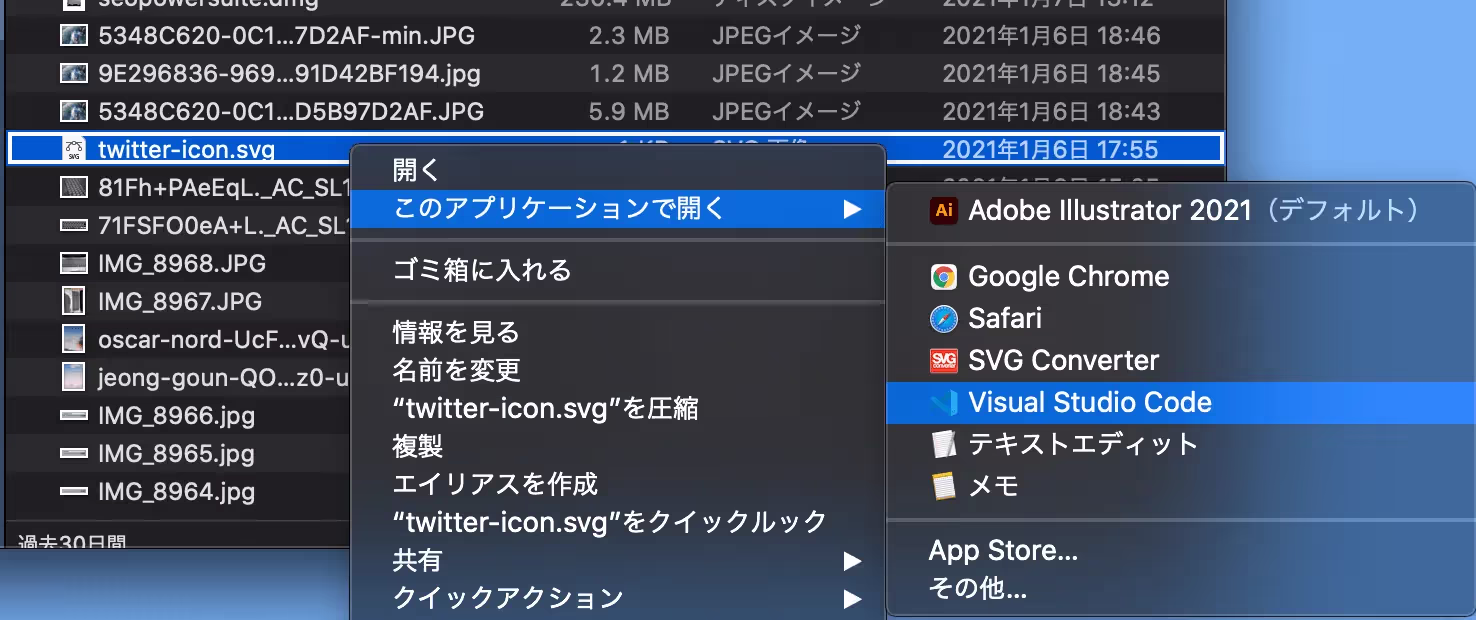Click the Adobe Illustrator app icon
1476x620 pixels.
coord(943,210)
